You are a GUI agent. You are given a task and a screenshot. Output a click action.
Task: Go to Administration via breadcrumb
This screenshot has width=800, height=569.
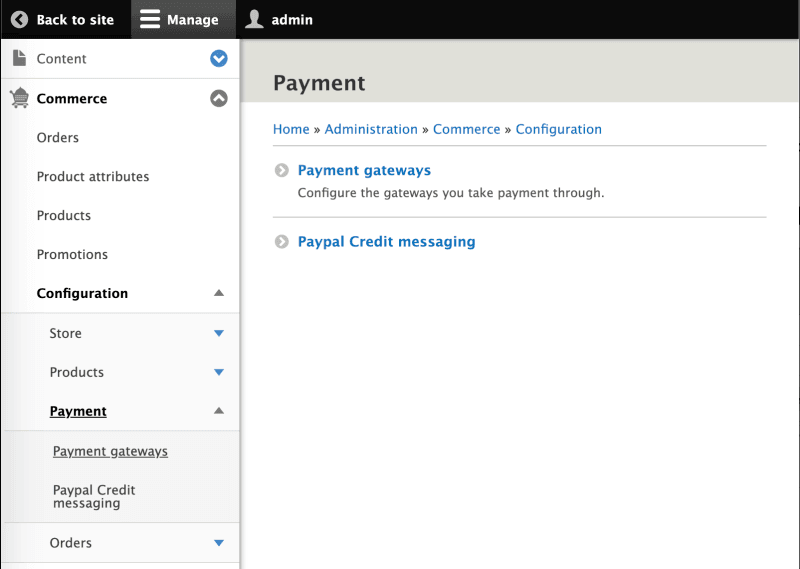(x=371, y=129)
